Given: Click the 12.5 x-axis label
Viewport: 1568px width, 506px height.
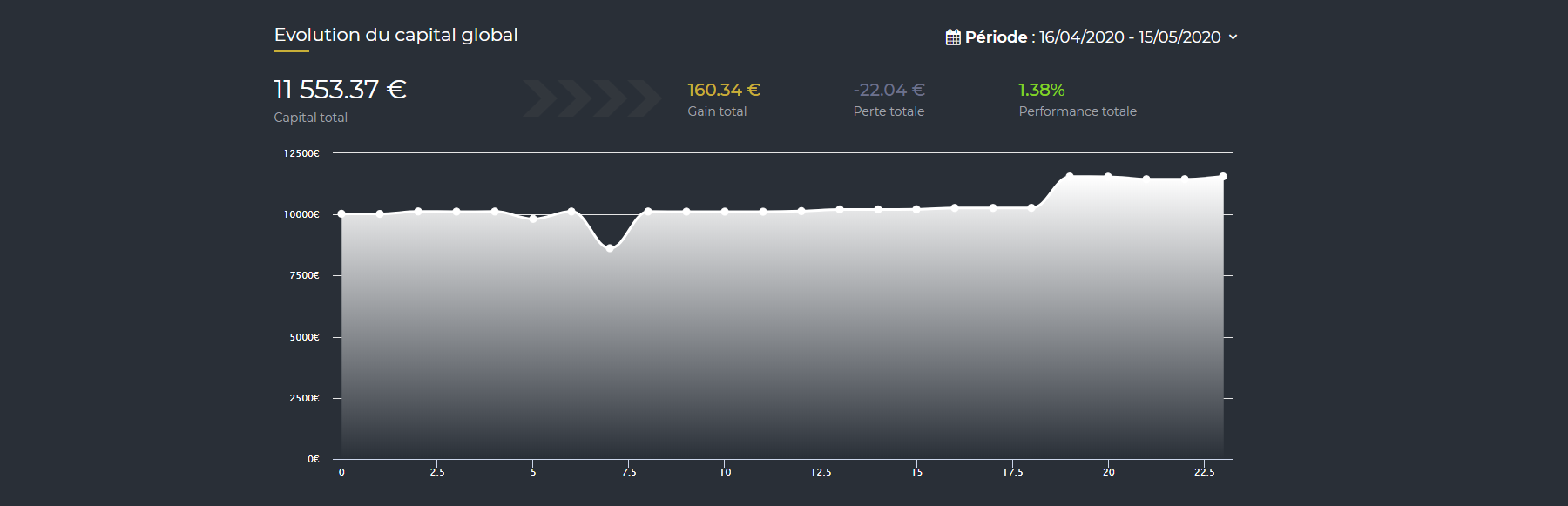Looking at the screenshot, I should (821, 472).
